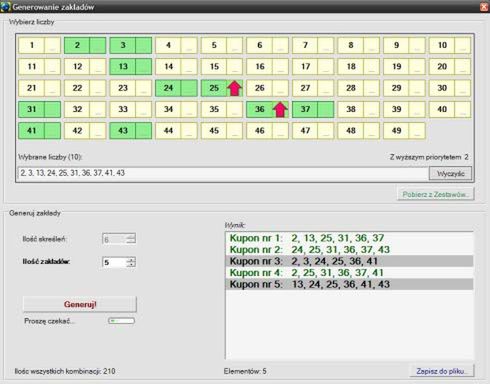
Task: Click the Z wyższym priorytetem: 2 label
Action: (429, 157)
